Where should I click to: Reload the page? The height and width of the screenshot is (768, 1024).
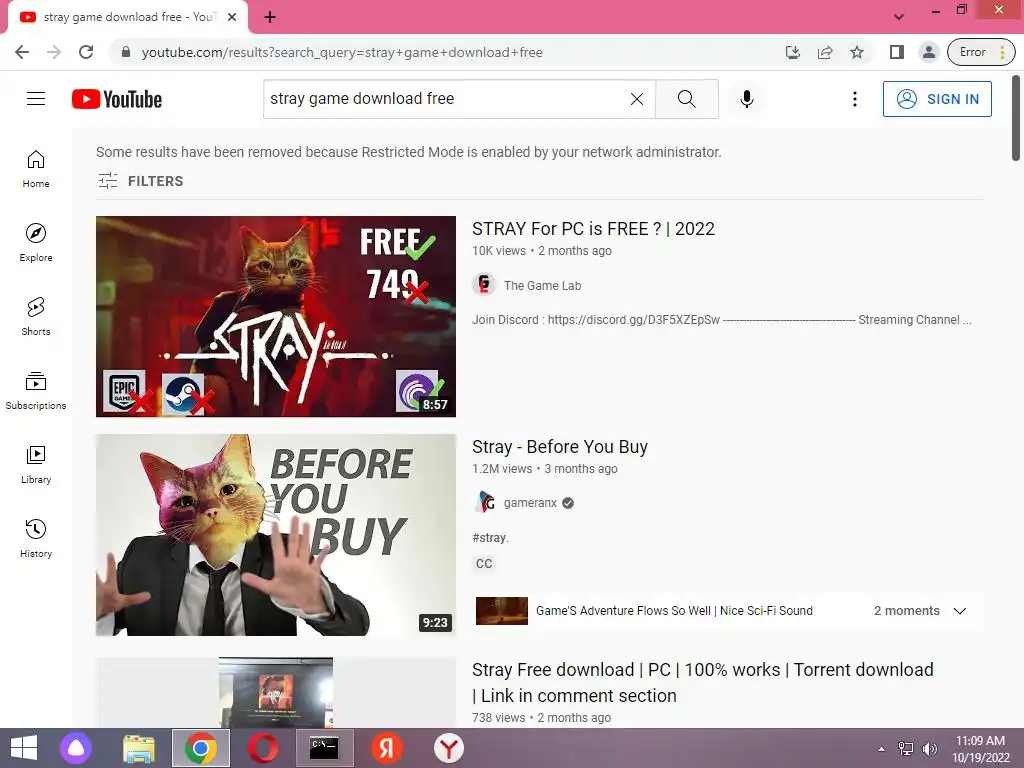pyautogui.click(x=86, y=52)
